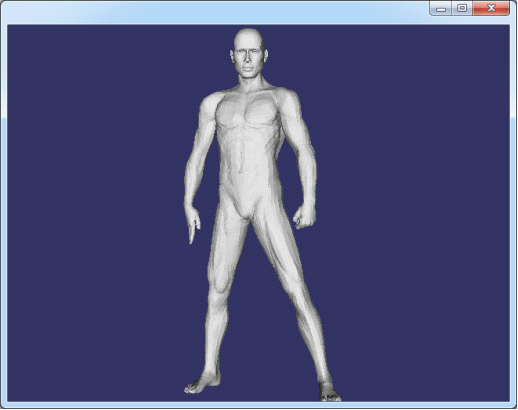Click the model's chest area
The height and width of the screenshot is (410, 518).
pos(248,112)
